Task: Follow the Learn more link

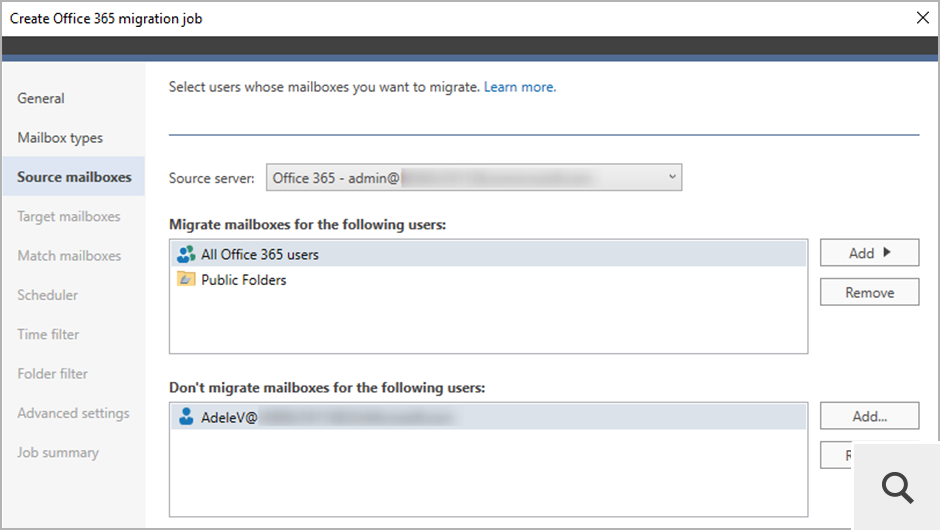Action: coord(520,87)
